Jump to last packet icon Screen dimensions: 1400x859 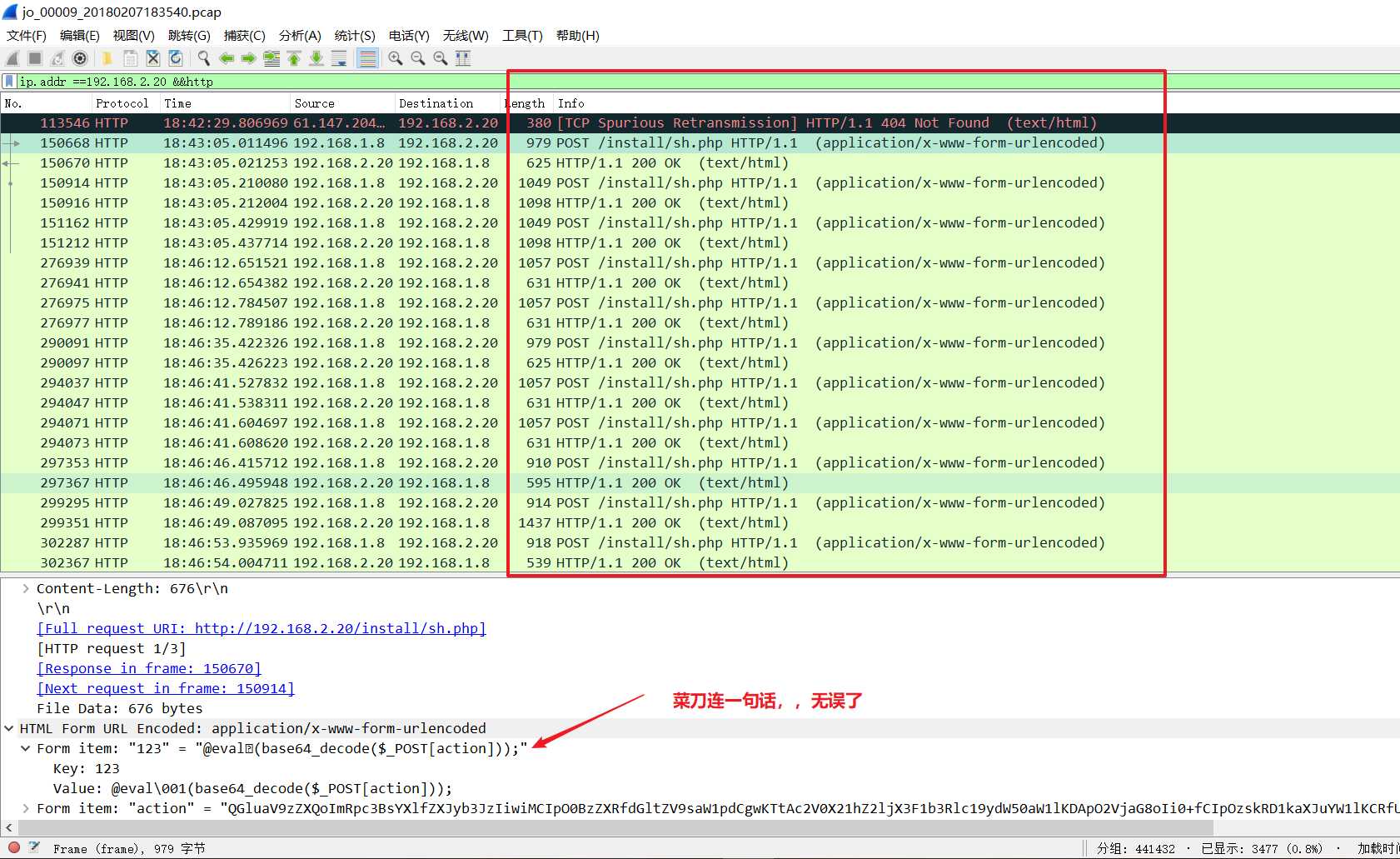[316, 58]
